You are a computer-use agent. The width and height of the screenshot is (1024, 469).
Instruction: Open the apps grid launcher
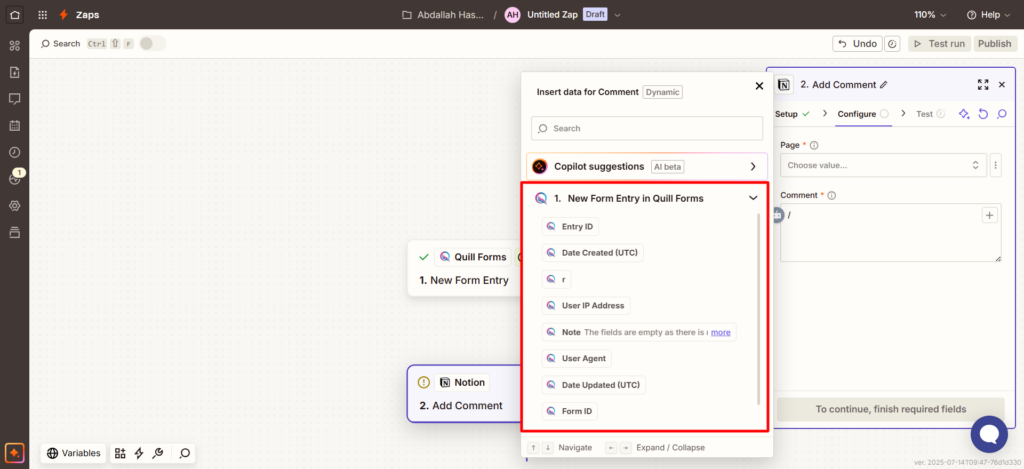point(42,14)
